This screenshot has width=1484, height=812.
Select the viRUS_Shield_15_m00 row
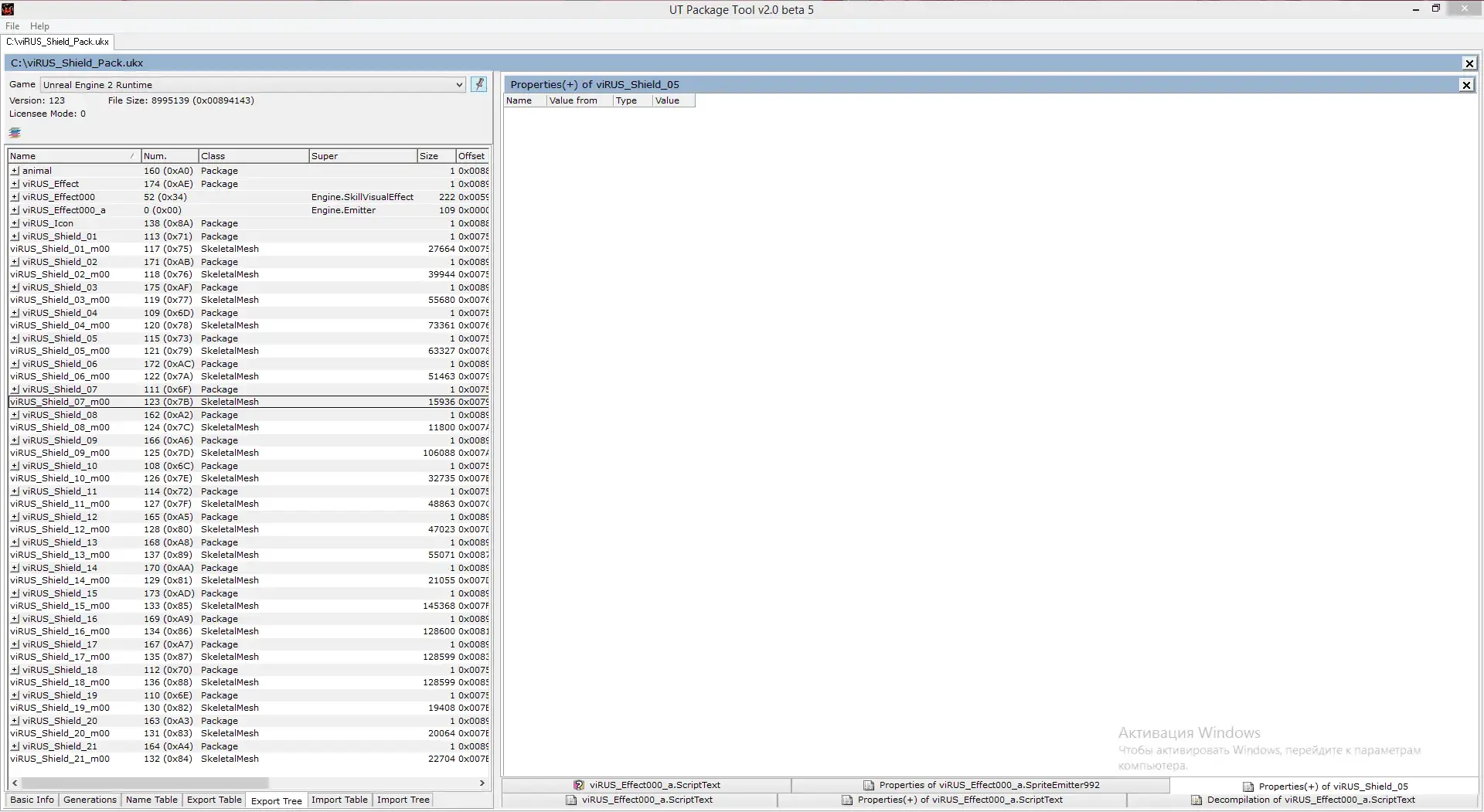(x=249, y=606)
